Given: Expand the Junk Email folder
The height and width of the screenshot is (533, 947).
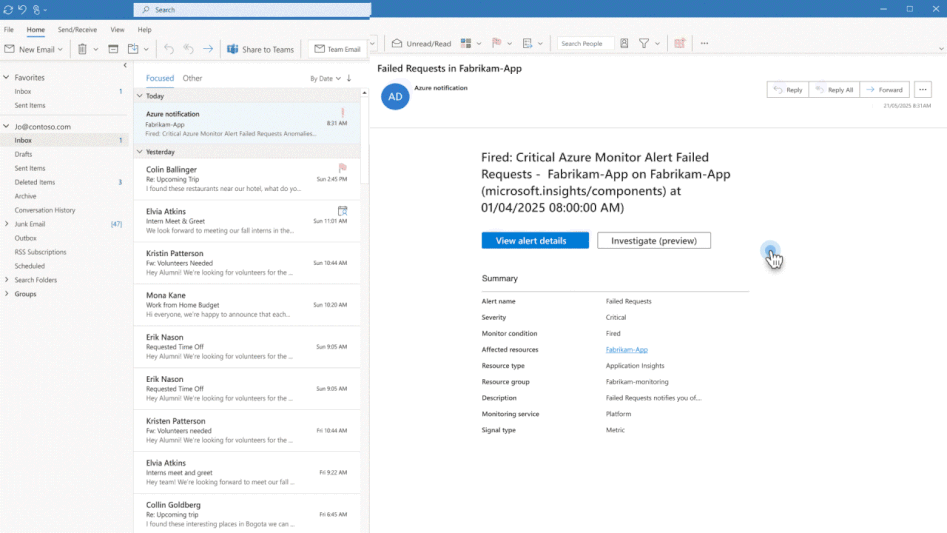Looking at the screenshot, I should click(6, 224).
